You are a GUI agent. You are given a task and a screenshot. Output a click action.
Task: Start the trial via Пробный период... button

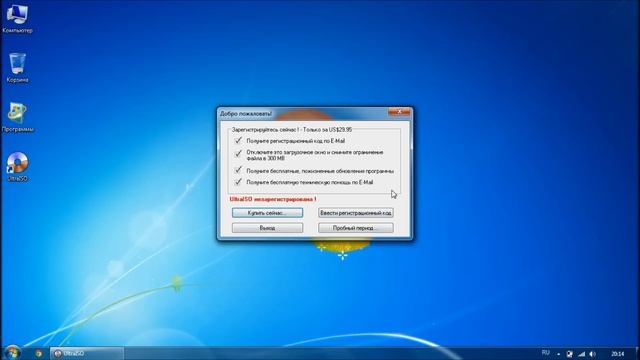pos(356,228)
